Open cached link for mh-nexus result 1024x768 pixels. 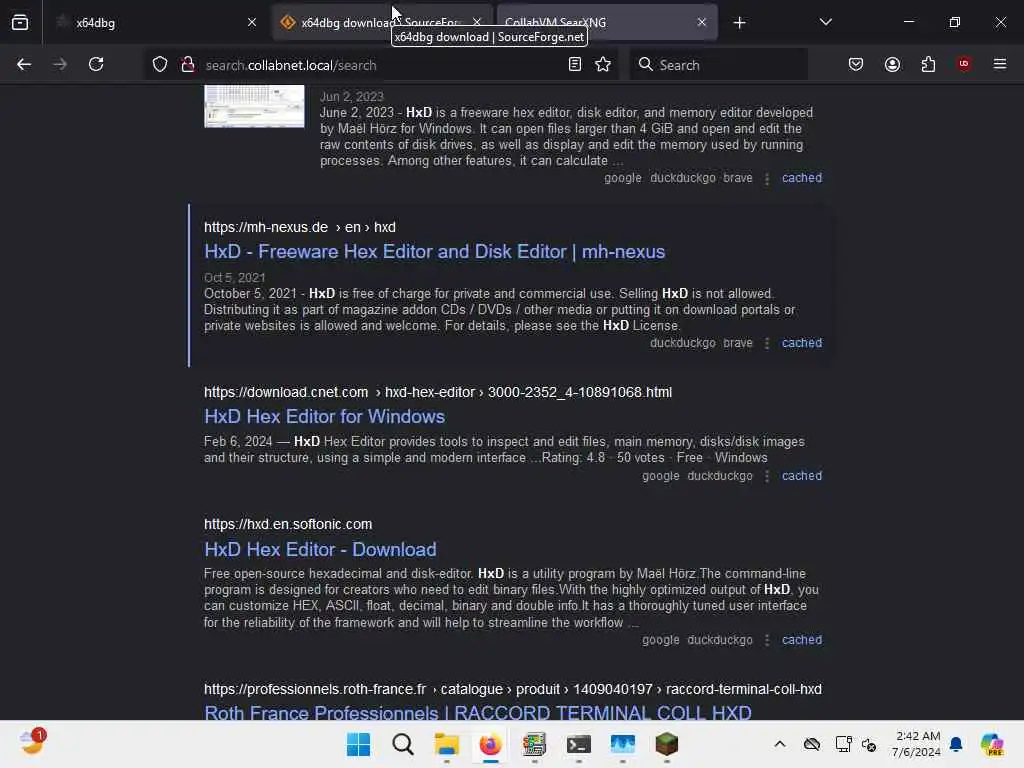(x=802, y=343)
